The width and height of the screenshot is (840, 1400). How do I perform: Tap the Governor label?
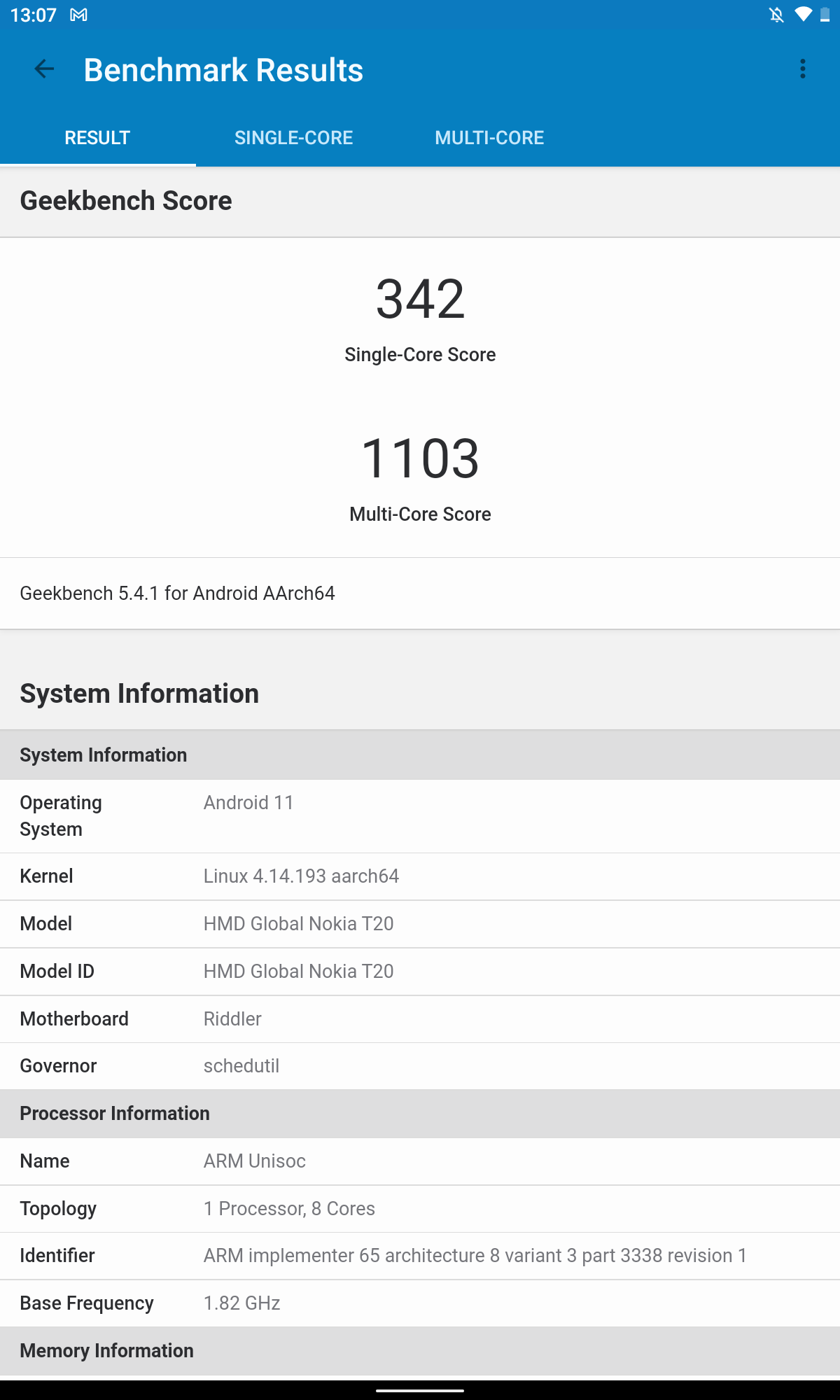pyautogui.click(x=58, y=1066)
